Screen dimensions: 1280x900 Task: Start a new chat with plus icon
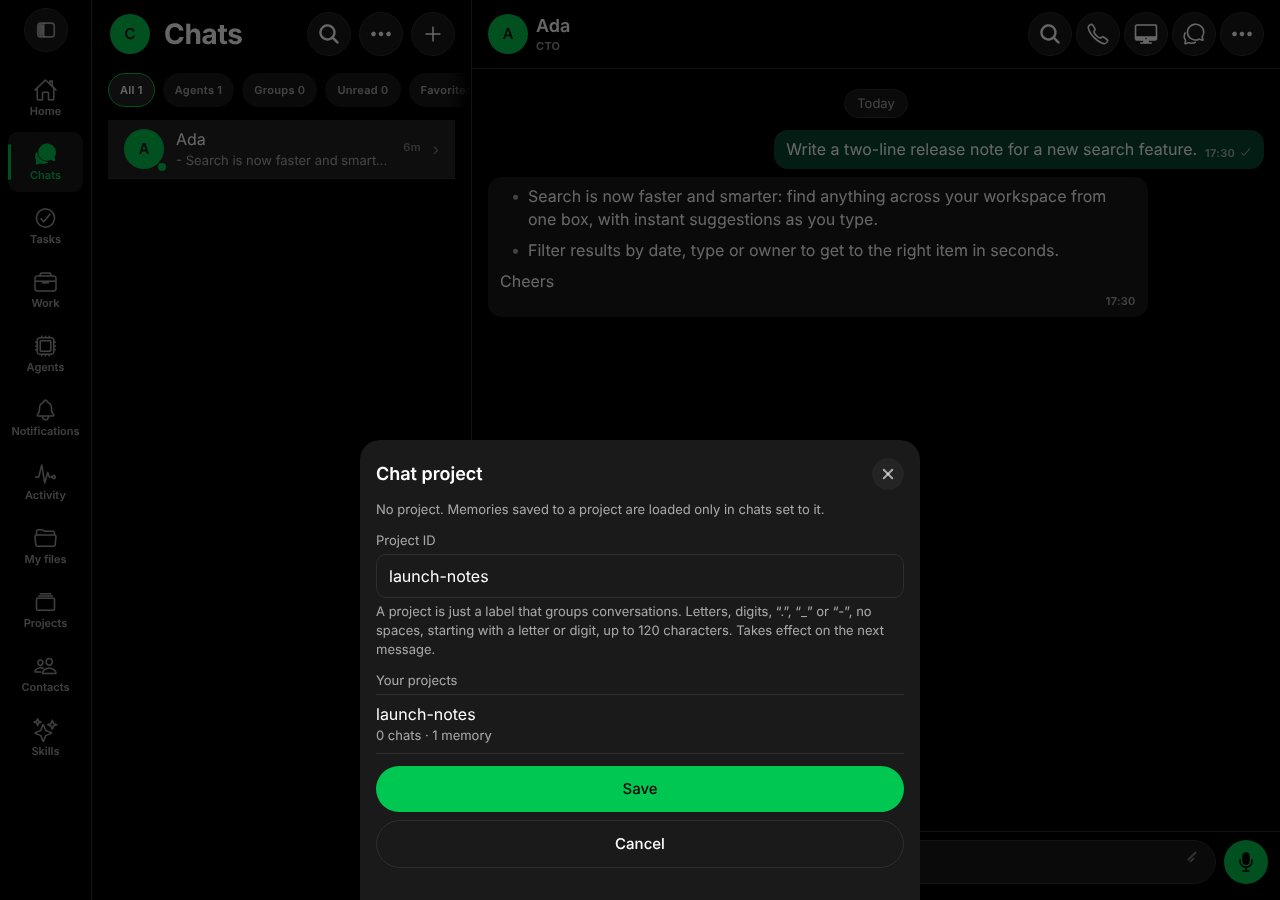(x=433, y=34)
